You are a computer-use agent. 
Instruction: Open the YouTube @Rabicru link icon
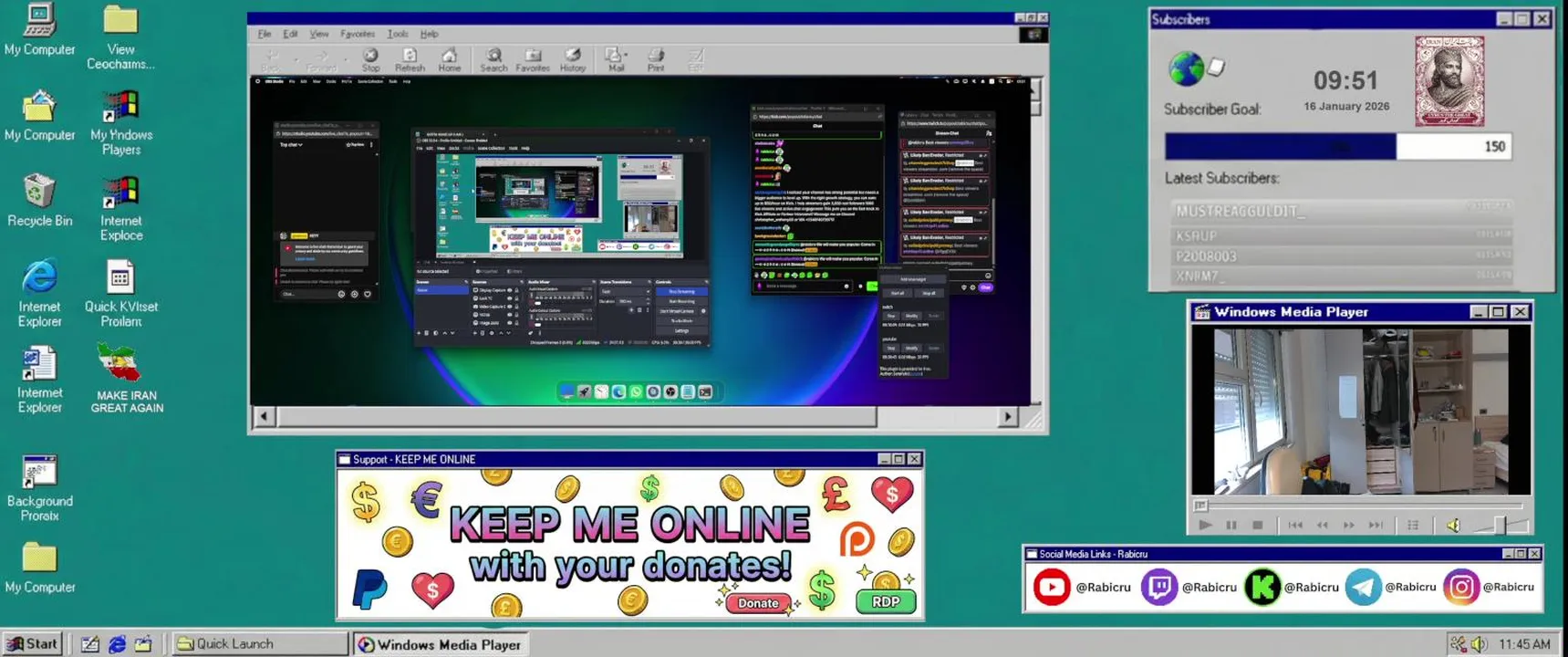1051,587
